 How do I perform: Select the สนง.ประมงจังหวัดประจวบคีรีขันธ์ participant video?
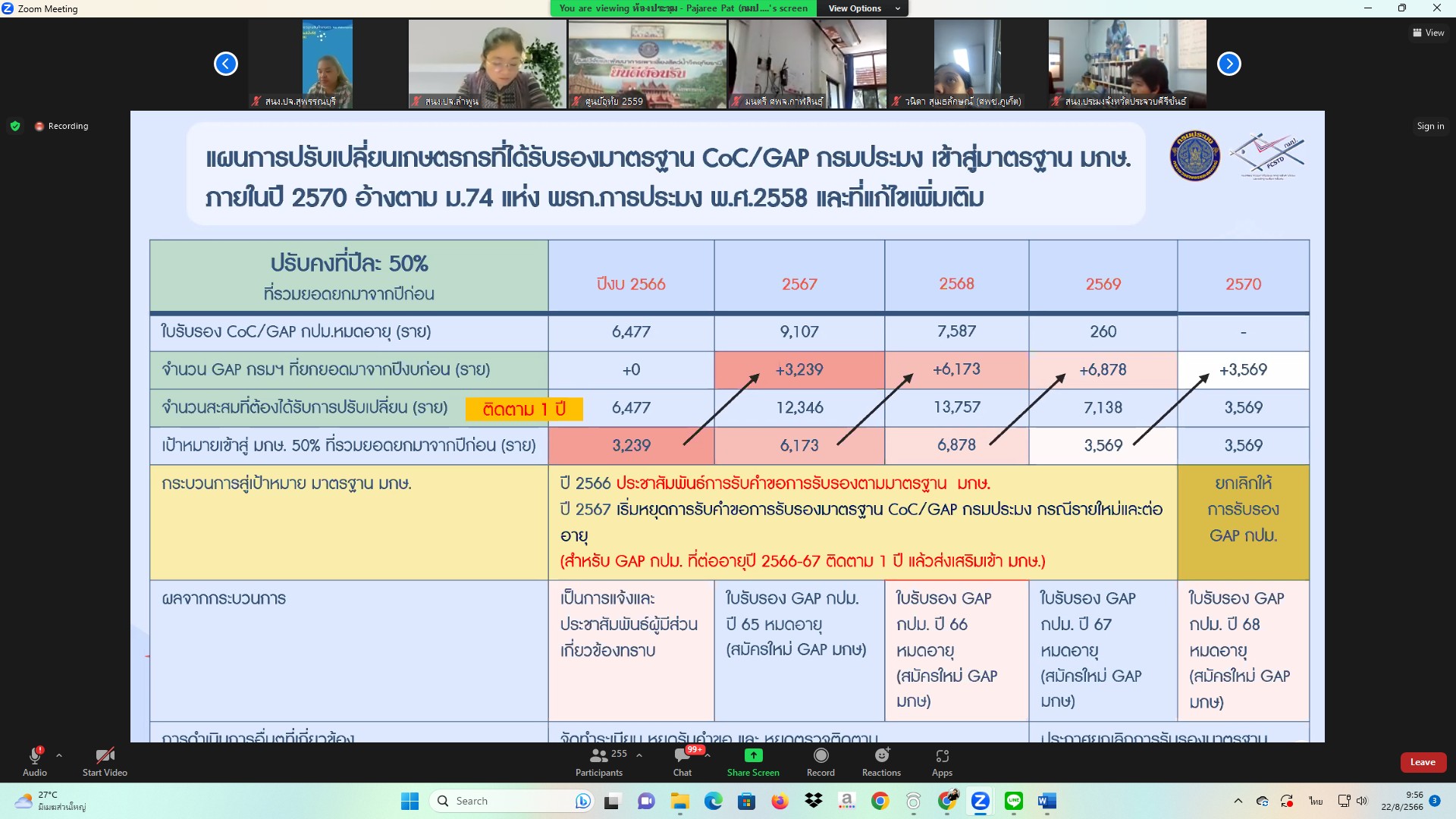(1128, 64)
